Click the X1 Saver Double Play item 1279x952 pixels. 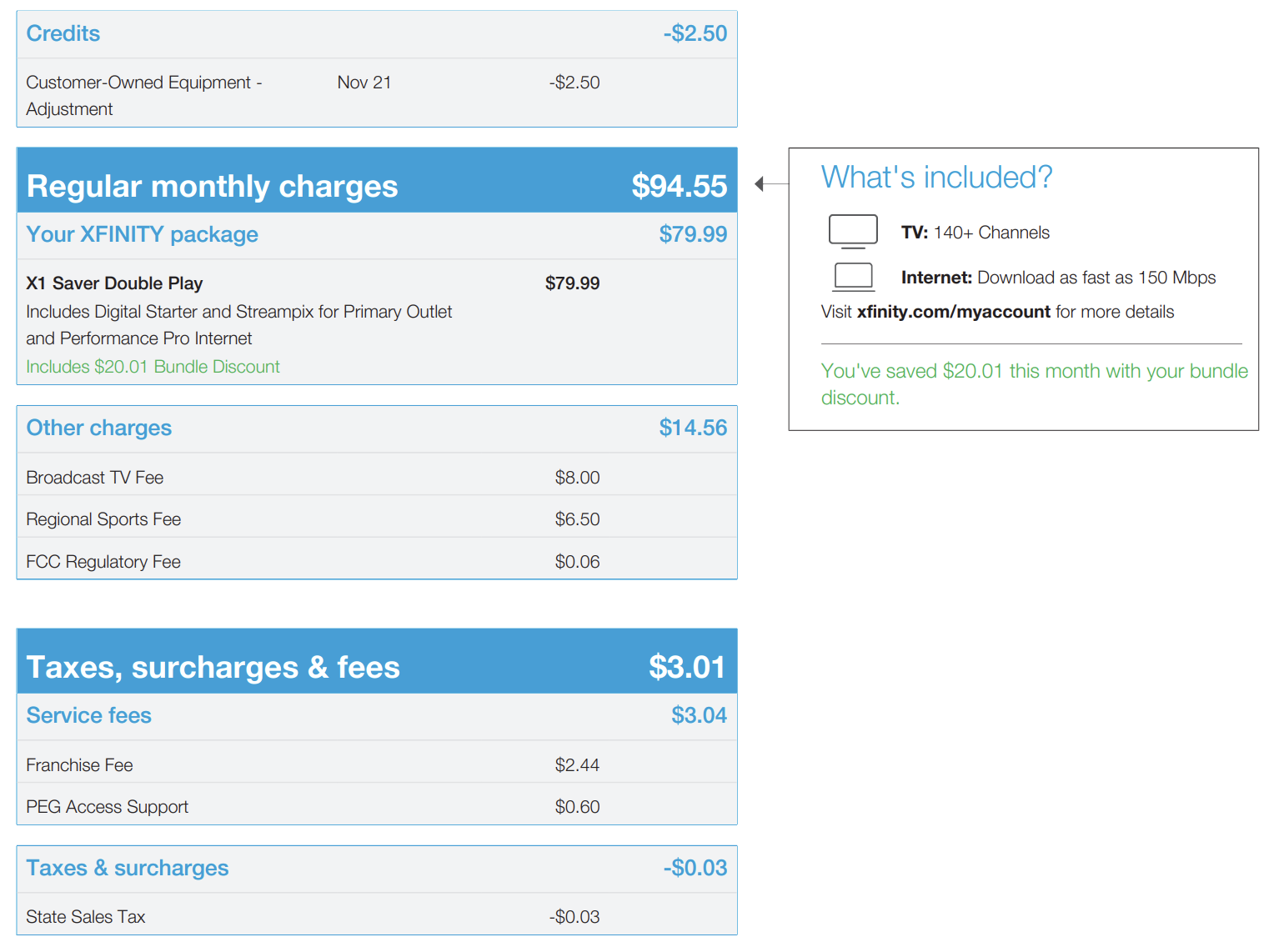pyautogui.click(x=114, y=283)
